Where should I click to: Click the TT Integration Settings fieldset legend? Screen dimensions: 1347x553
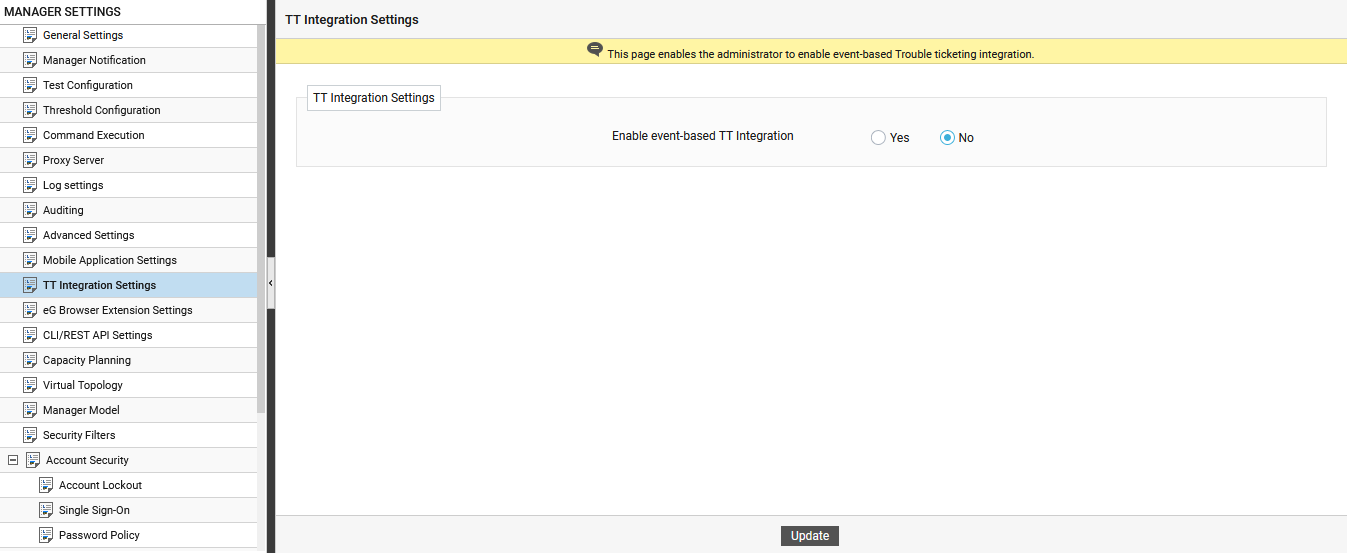coord(374,98)
